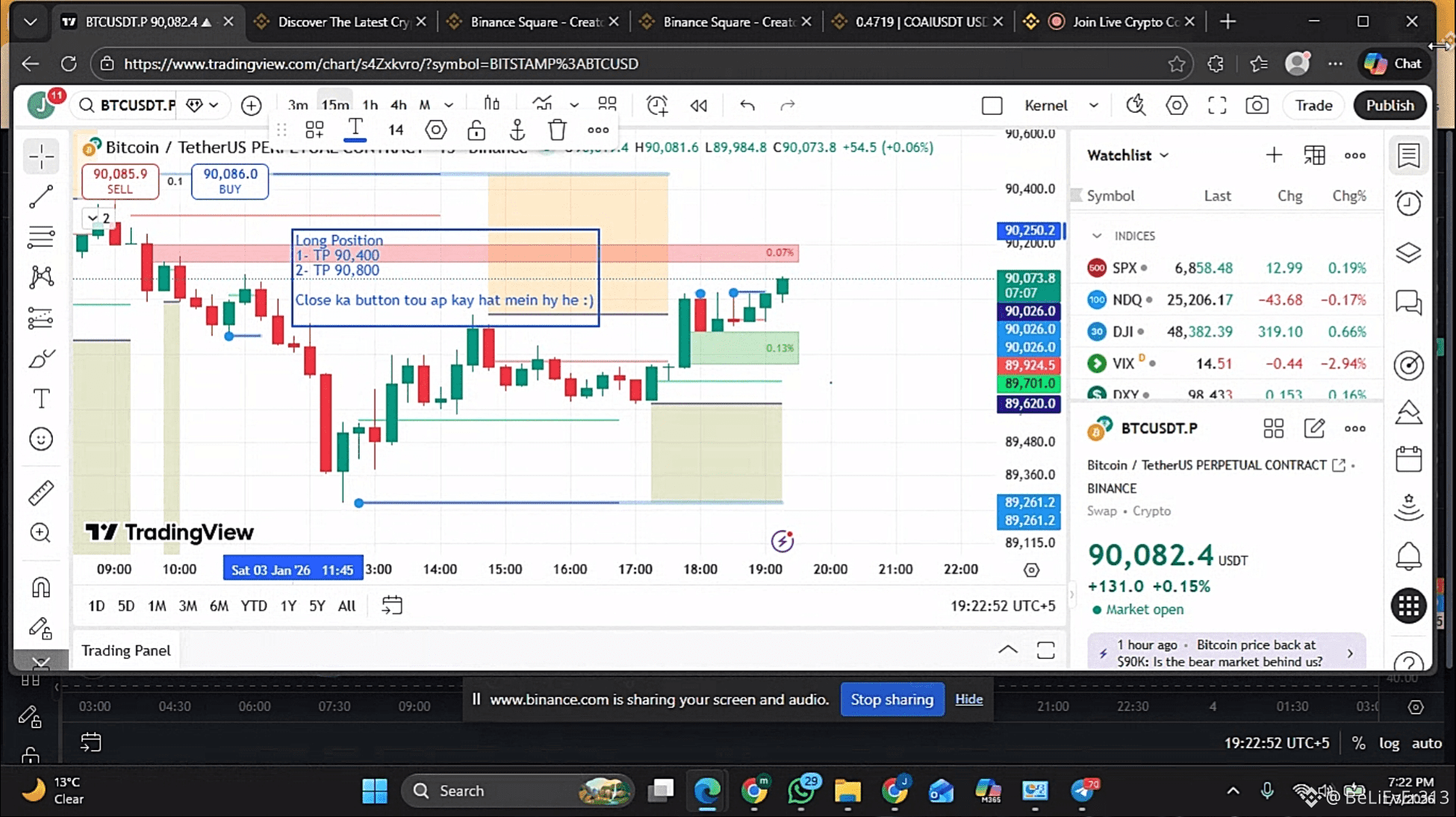Switch to the 1h timeframe
This screenshot has height=817, width=1456.
pyautogui.click(x=369, y=105)
